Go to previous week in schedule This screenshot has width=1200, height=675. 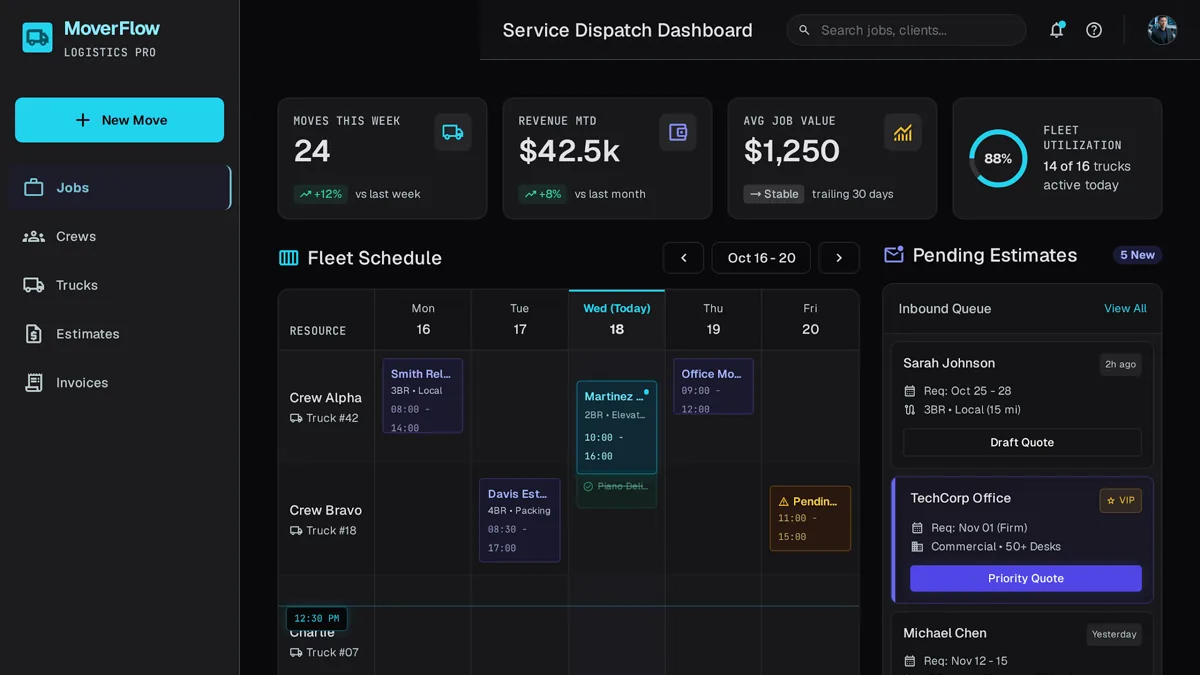tap(683, 258)
